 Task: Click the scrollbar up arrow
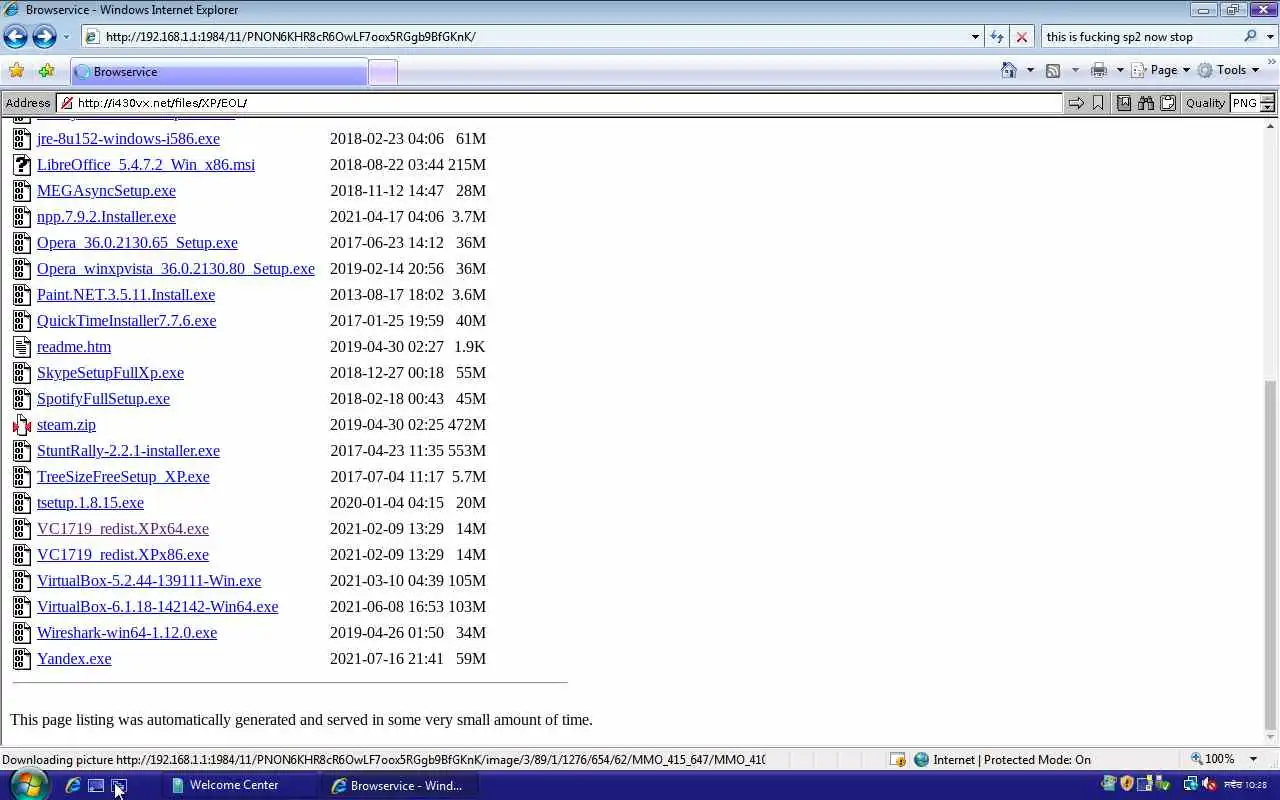[1270, 125]
